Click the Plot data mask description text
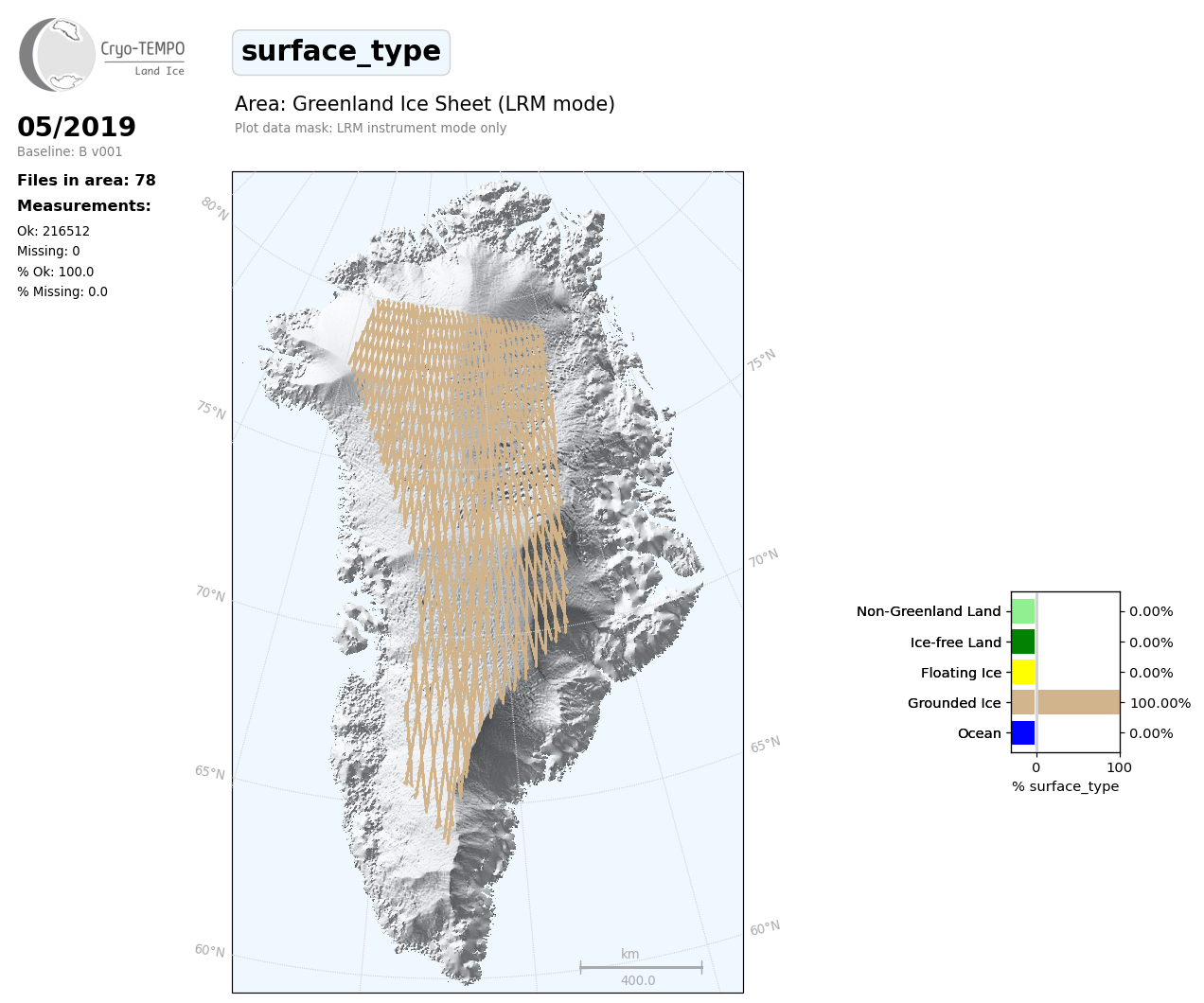 tap(370, 128)
